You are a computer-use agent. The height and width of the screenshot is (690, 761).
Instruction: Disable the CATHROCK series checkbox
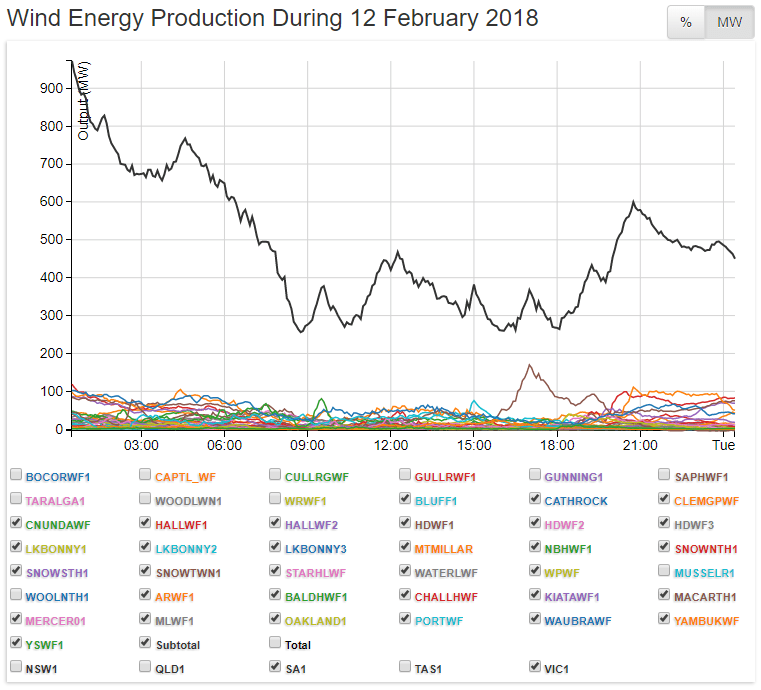(536, 499)
